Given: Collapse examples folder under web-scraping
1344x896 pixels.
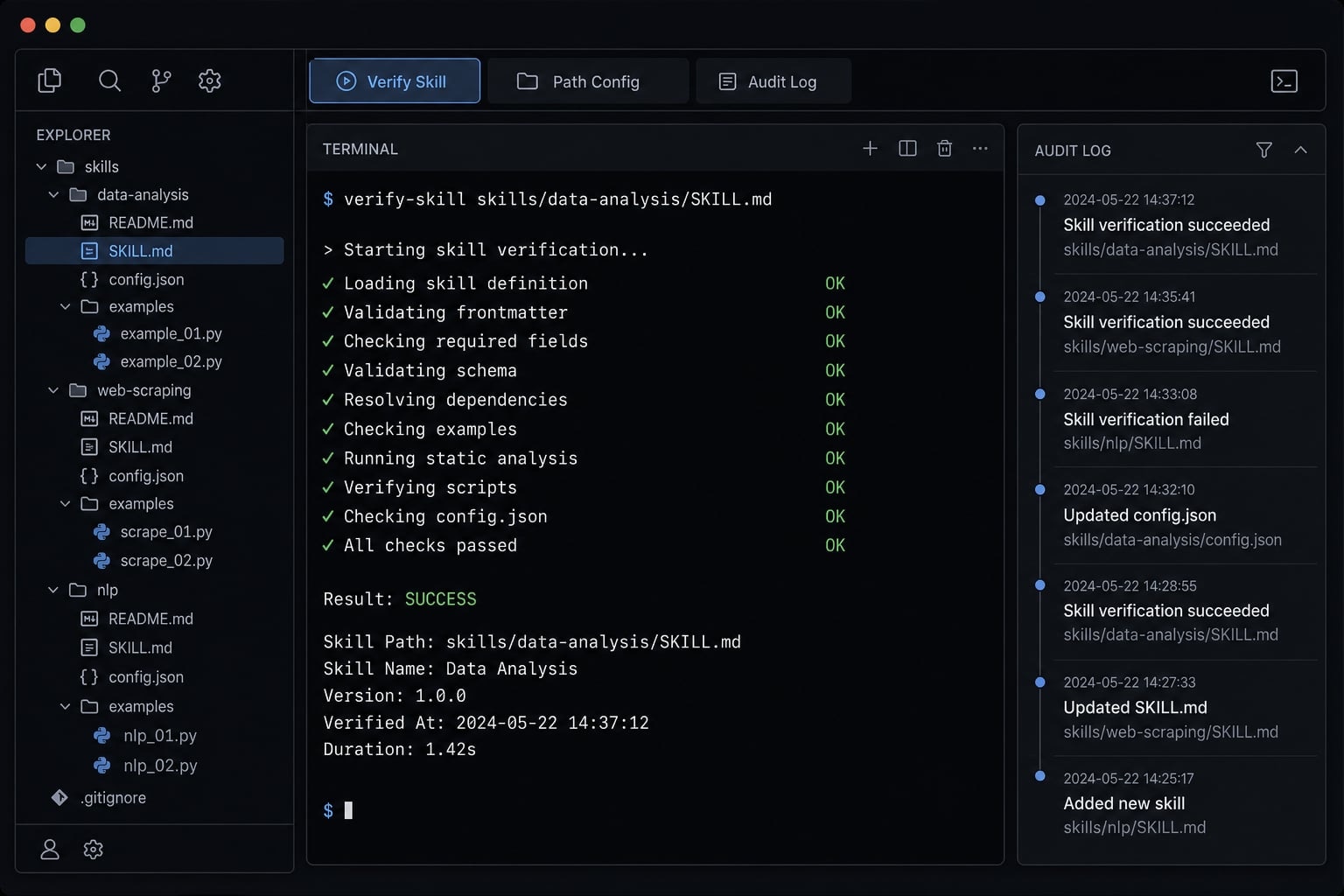Looking at the screenshot, I should tap(65, 503).
